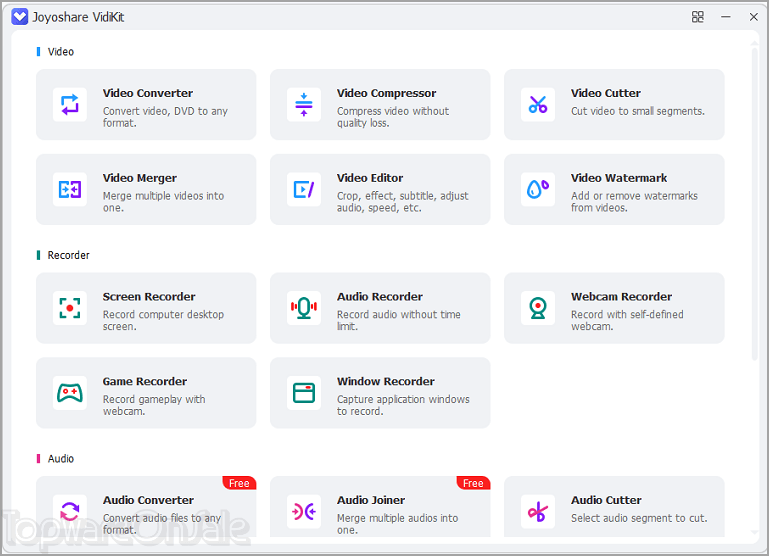This screenshot has width=769, height=556.
Task: Select the Webcam Recorder icon
Action: click(538, 308)
